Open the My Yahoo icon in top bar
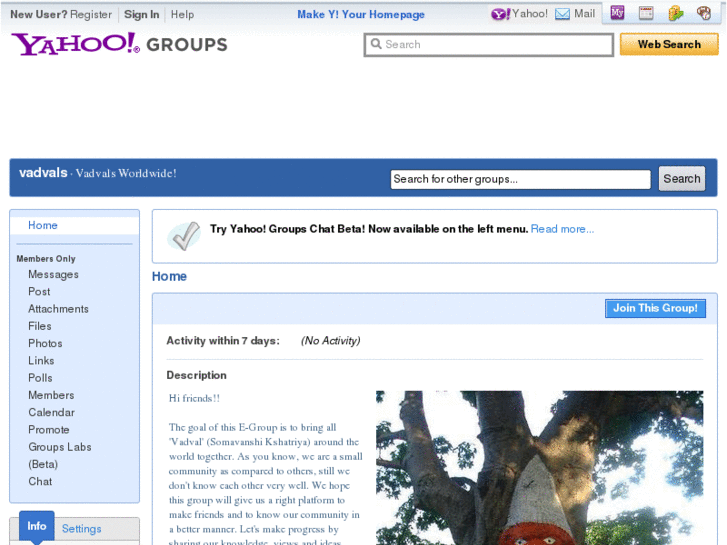727x545 pixels. click(617, 13)
